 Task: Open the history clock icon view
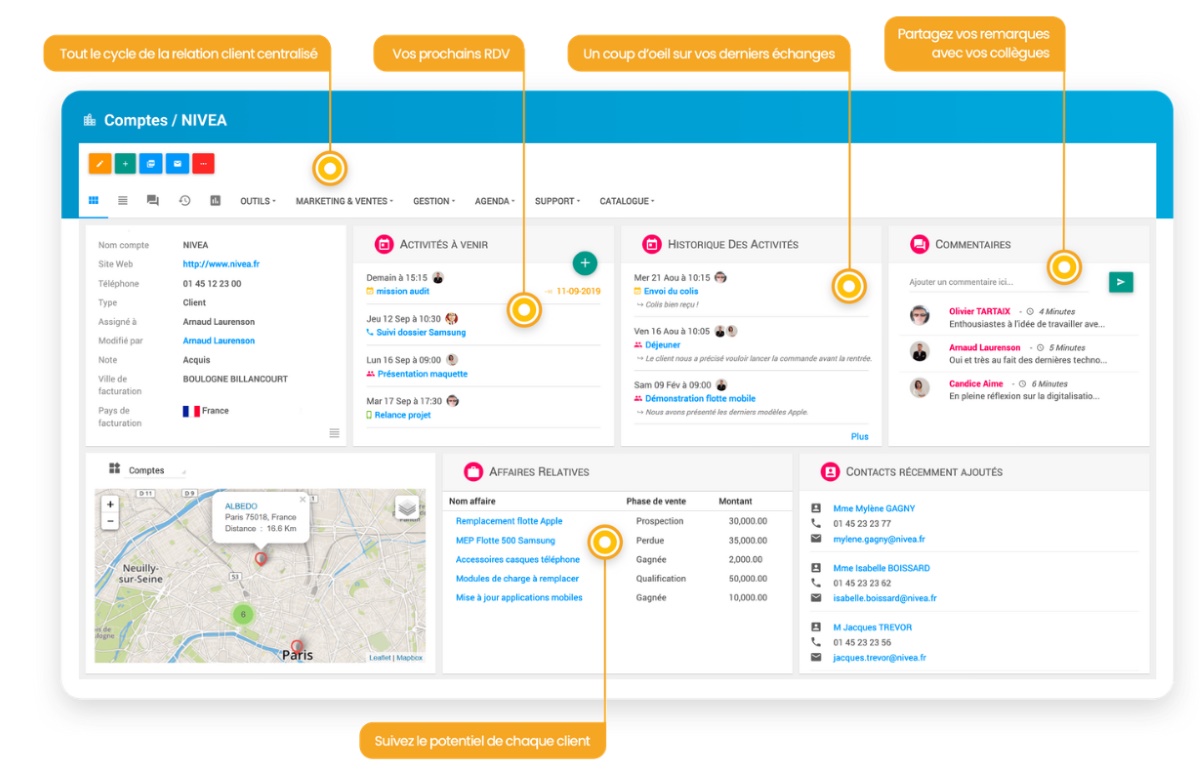(x=185, y=201)
